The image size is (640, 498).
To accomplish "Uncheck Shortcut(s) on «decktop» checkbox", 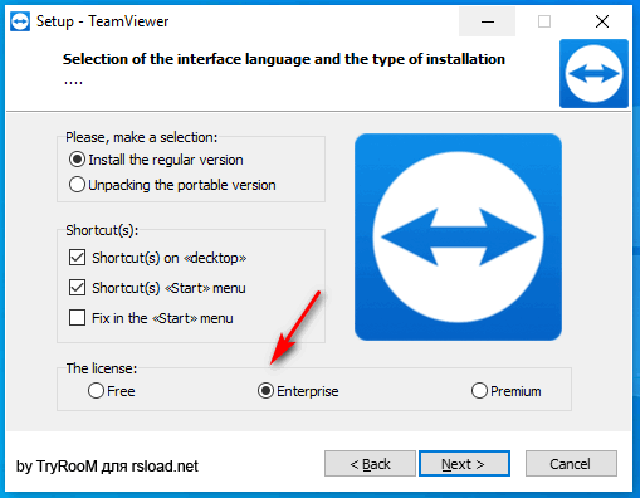I will click(77, 258).
